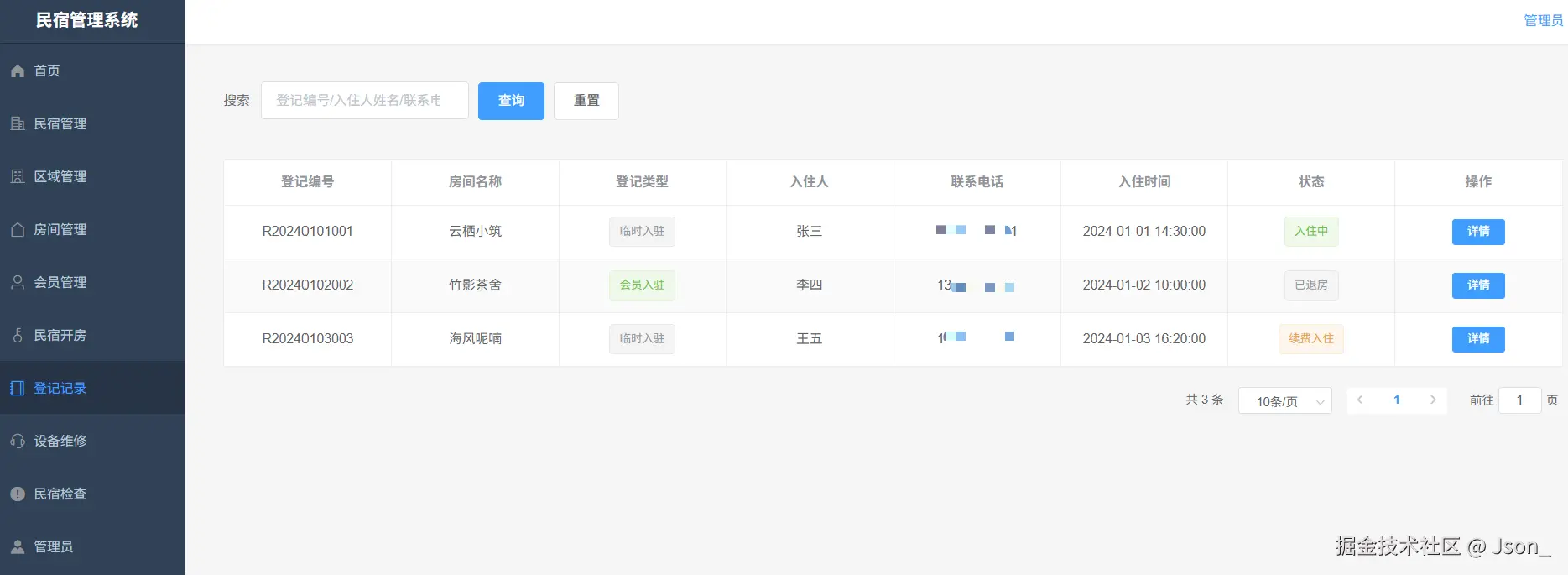This screenshot has height=575, width=1568.
Task: Click the user icon beside 会员管理
Action: (18, 283)
